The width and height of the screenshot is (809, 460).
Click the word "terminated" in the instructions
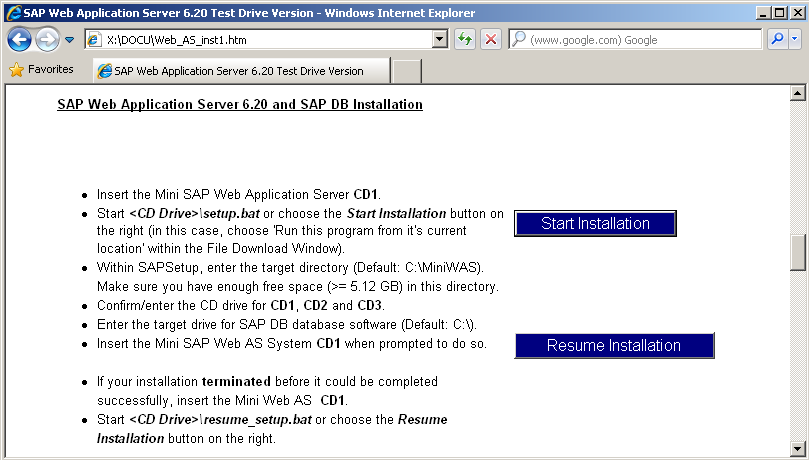236,382
